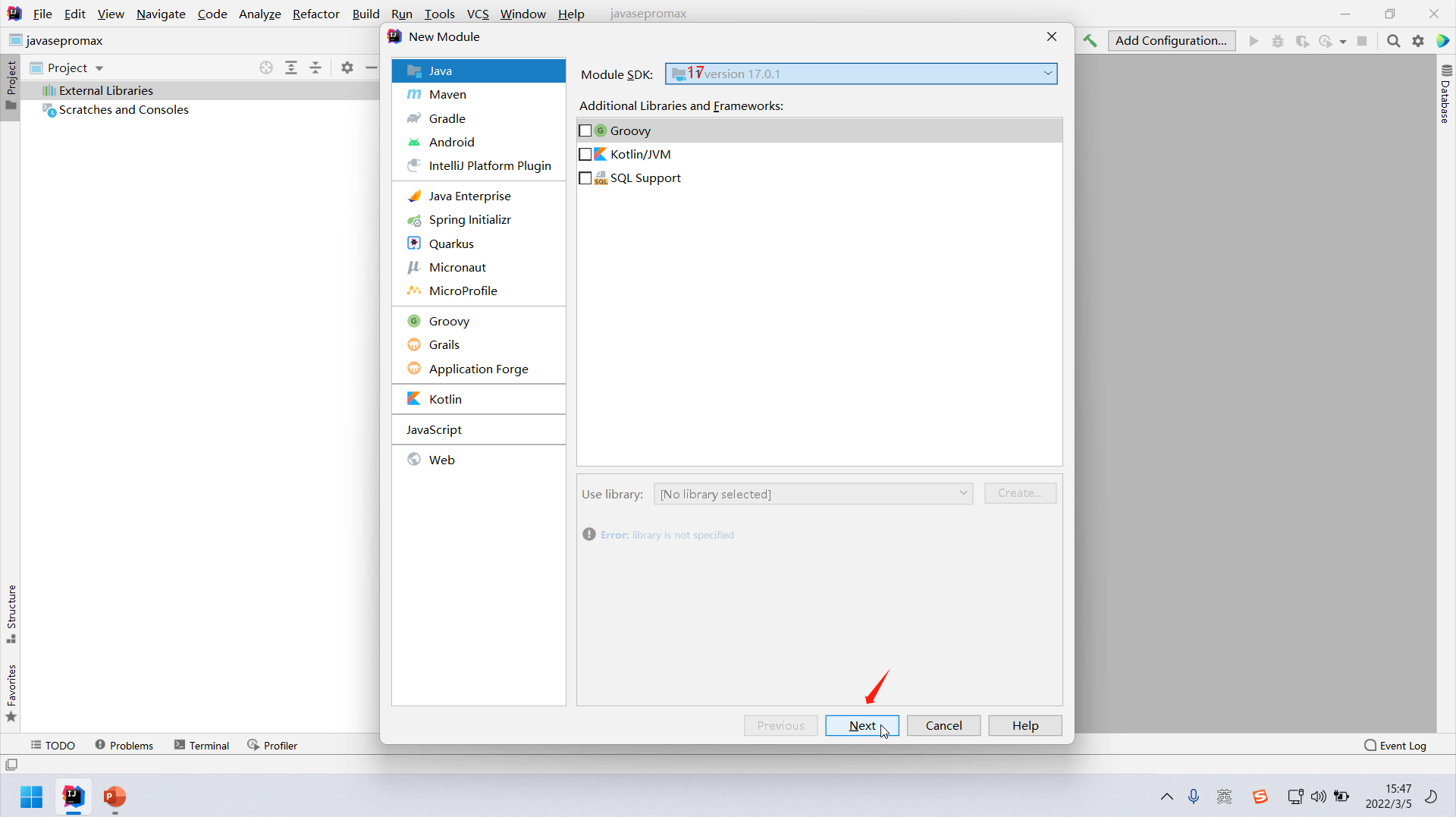Image resolution: width=1456 pixels, height=817 pixels.
Task: Select Java module type in list
Action: click(x=479, y=71)
